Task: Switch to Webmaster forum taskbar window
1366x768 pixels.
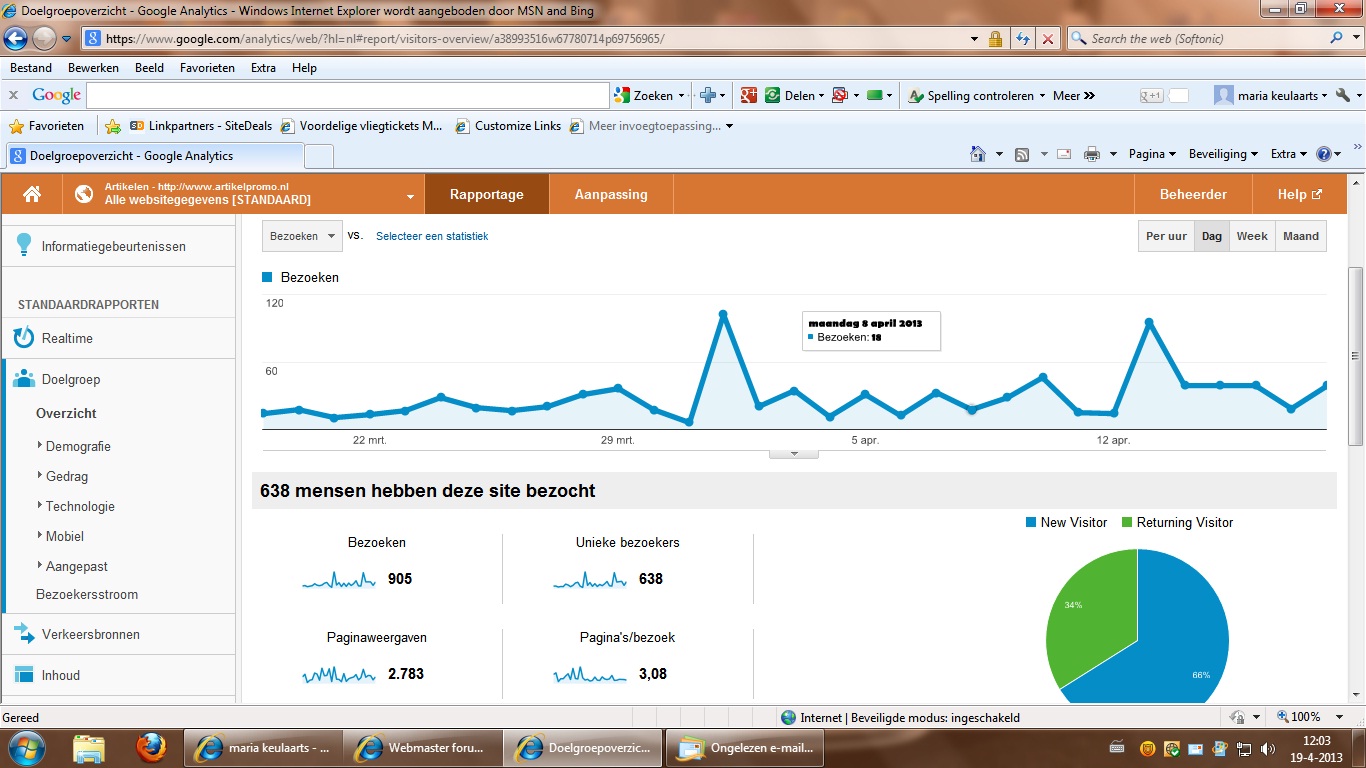Action: 421,747
